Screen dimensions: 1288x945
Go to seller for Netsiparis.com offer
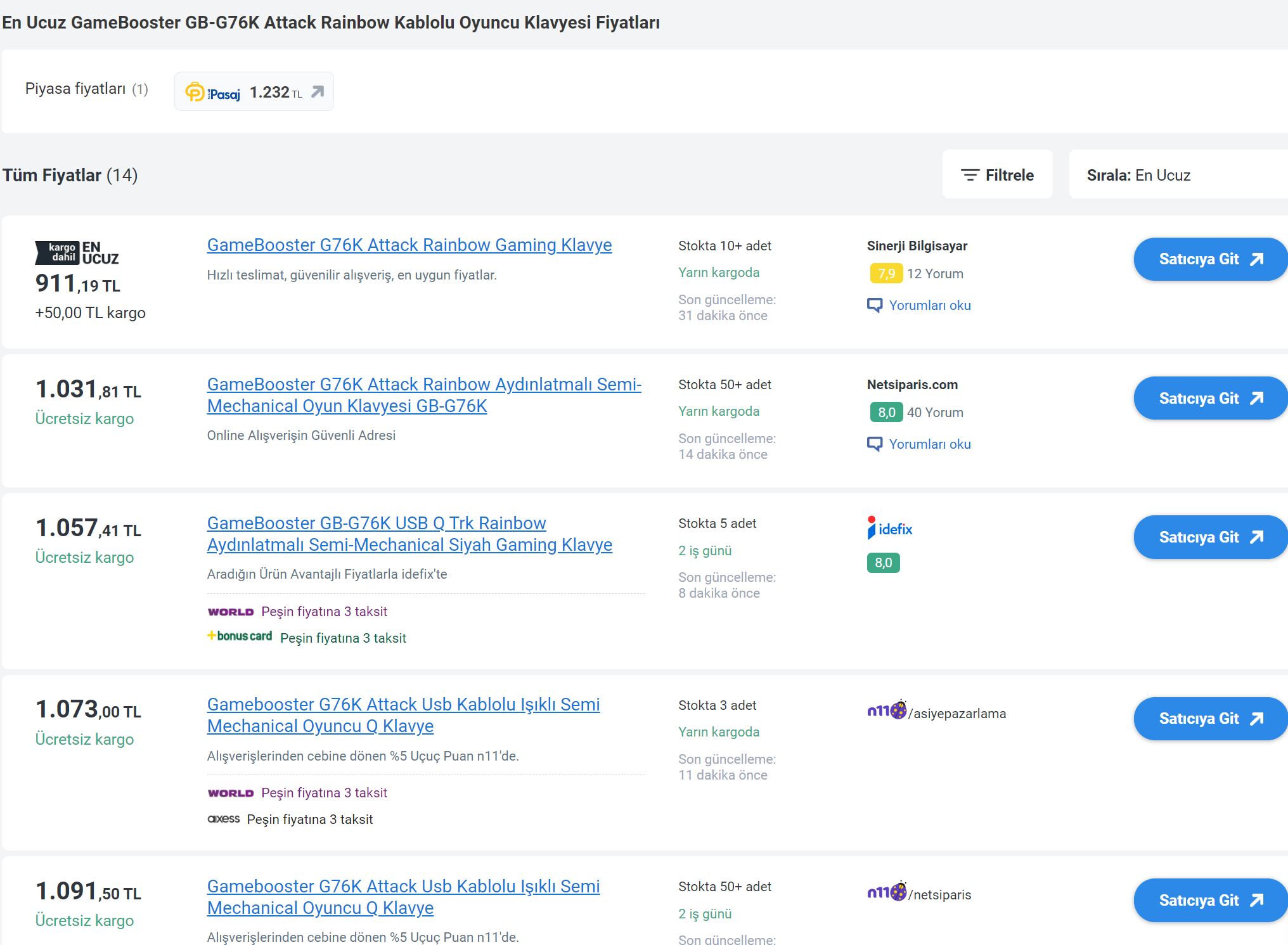(1211, 399)
